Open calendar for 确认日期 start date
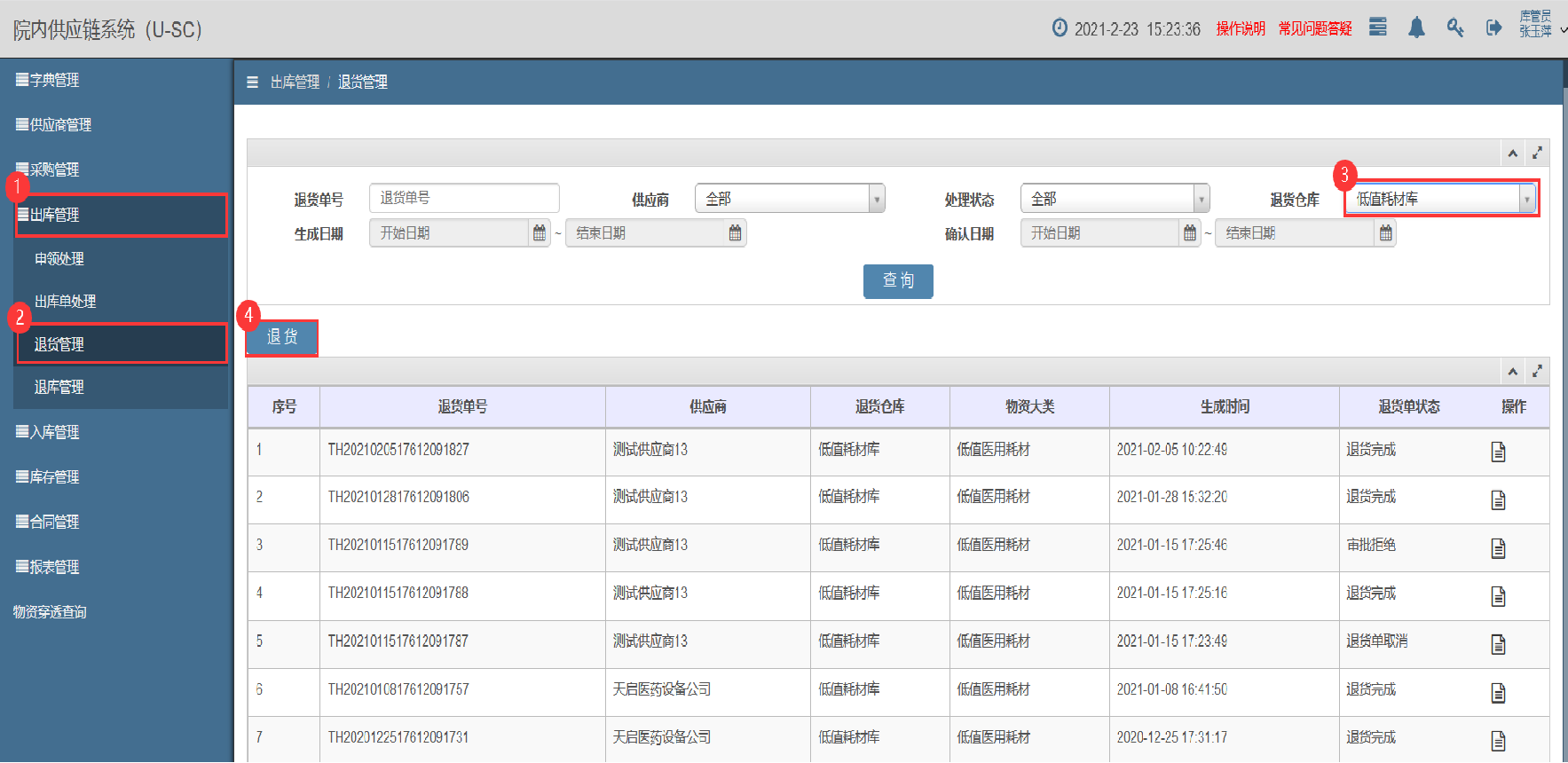The image size is (1568, 763). tap(1190, 232)
